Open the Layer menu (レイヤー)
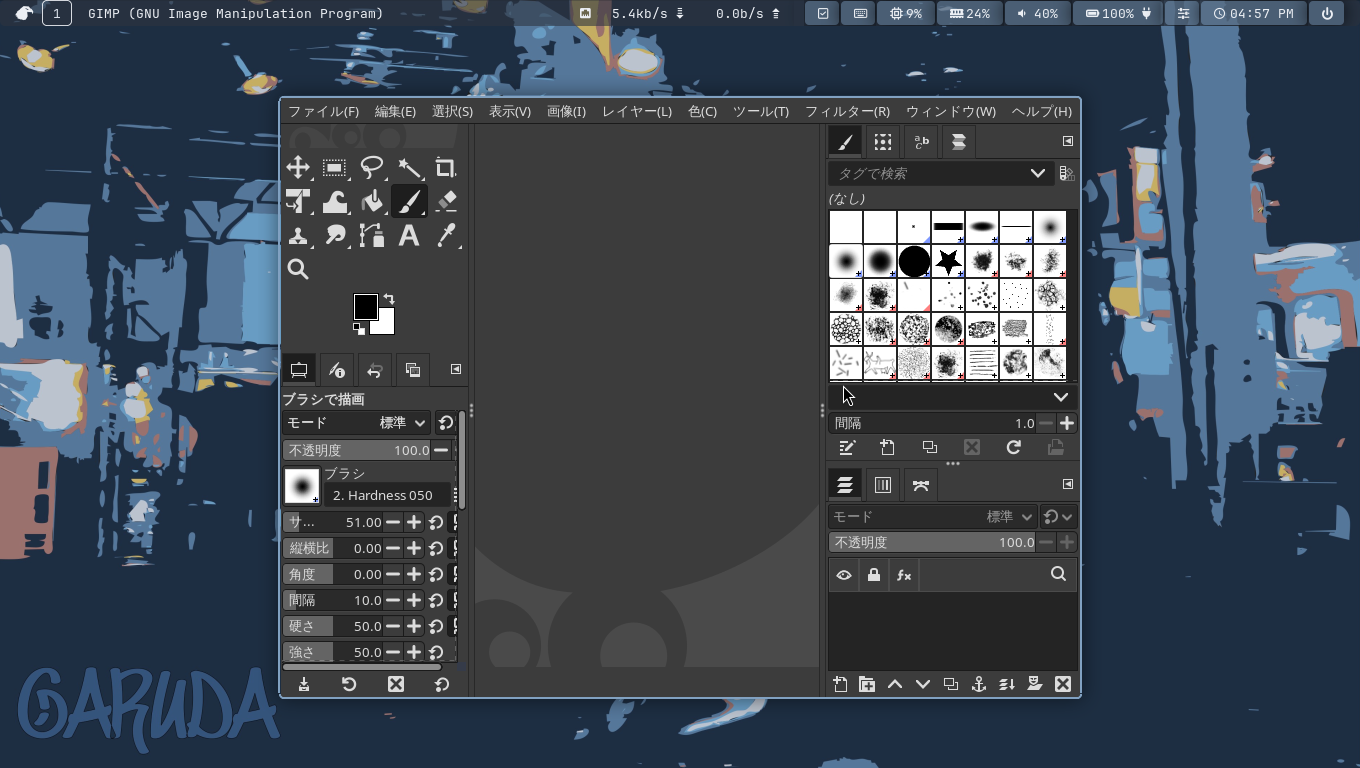This screenshot has height=768, width=1360. 637,111
